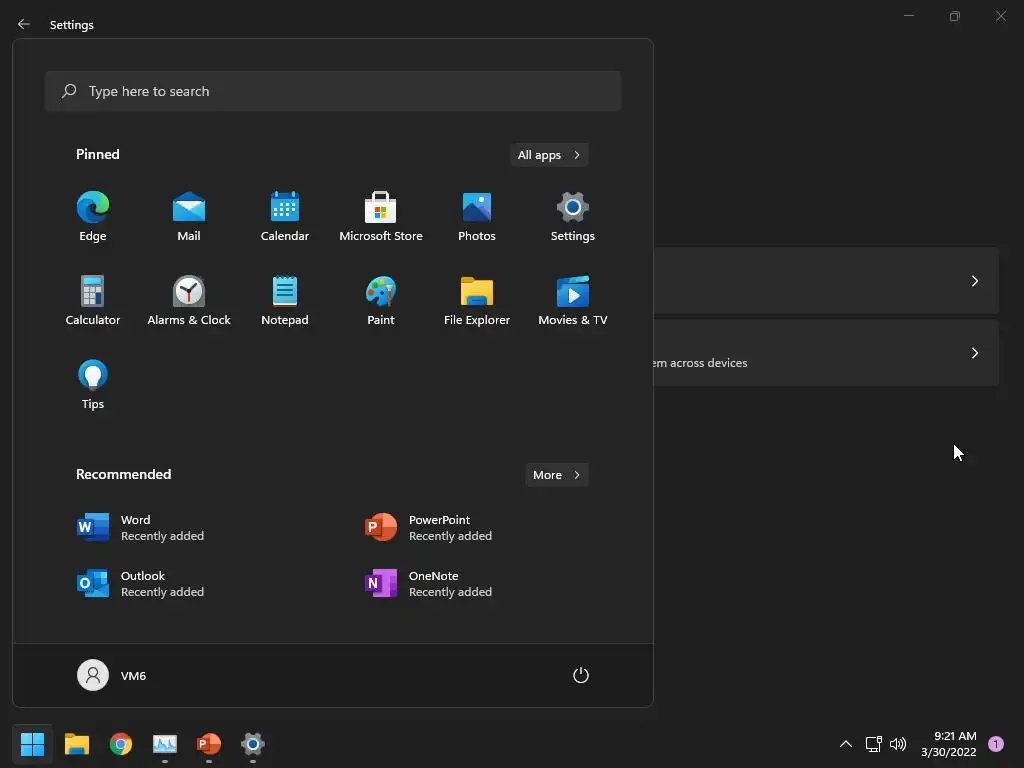The image size is (1024, 768).
Task: Open the Calculator pinned app
Action: pyautogui.click(x=93, y=301)
